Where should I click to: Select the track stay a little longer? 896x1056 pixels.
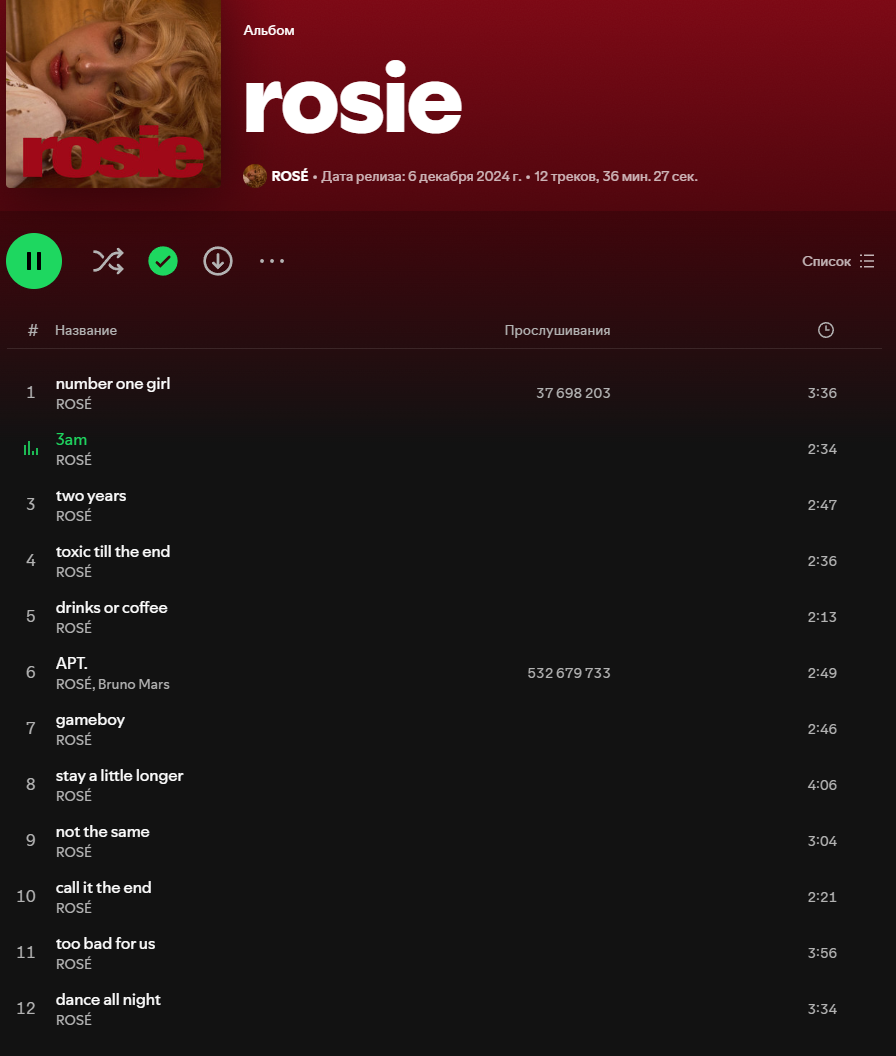(119, 776)
